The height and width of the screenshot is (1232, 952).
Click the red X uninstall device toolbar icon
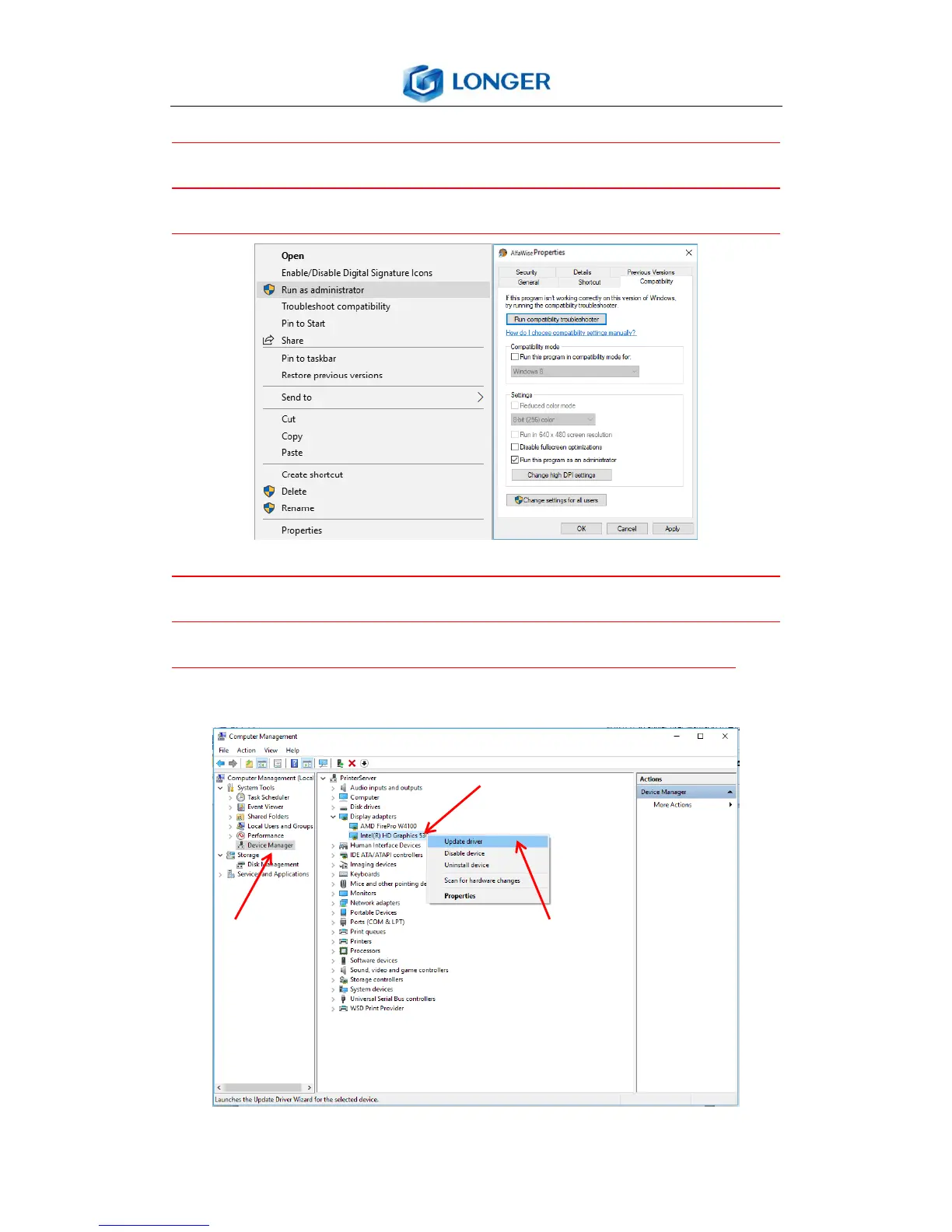352,763
